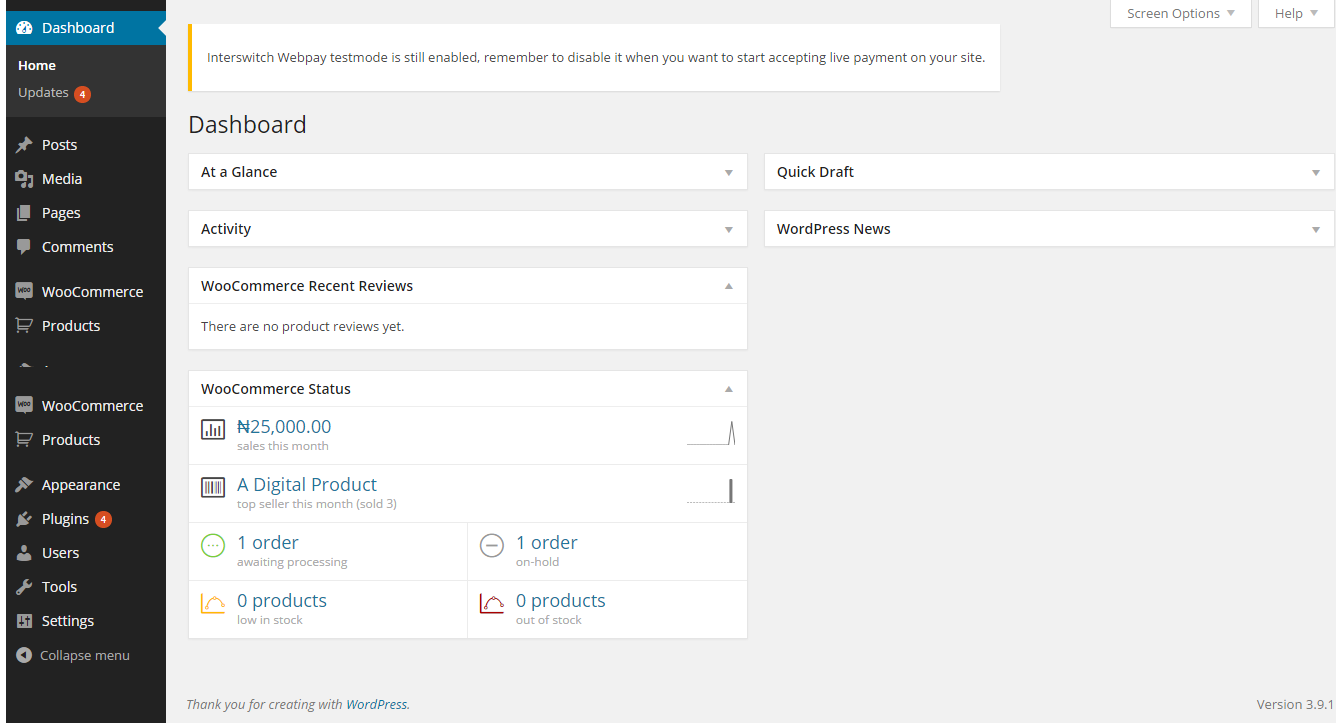Open the A Digital Product top seller link
Viewport: 1336px width, 723px height.
(307, 485)
